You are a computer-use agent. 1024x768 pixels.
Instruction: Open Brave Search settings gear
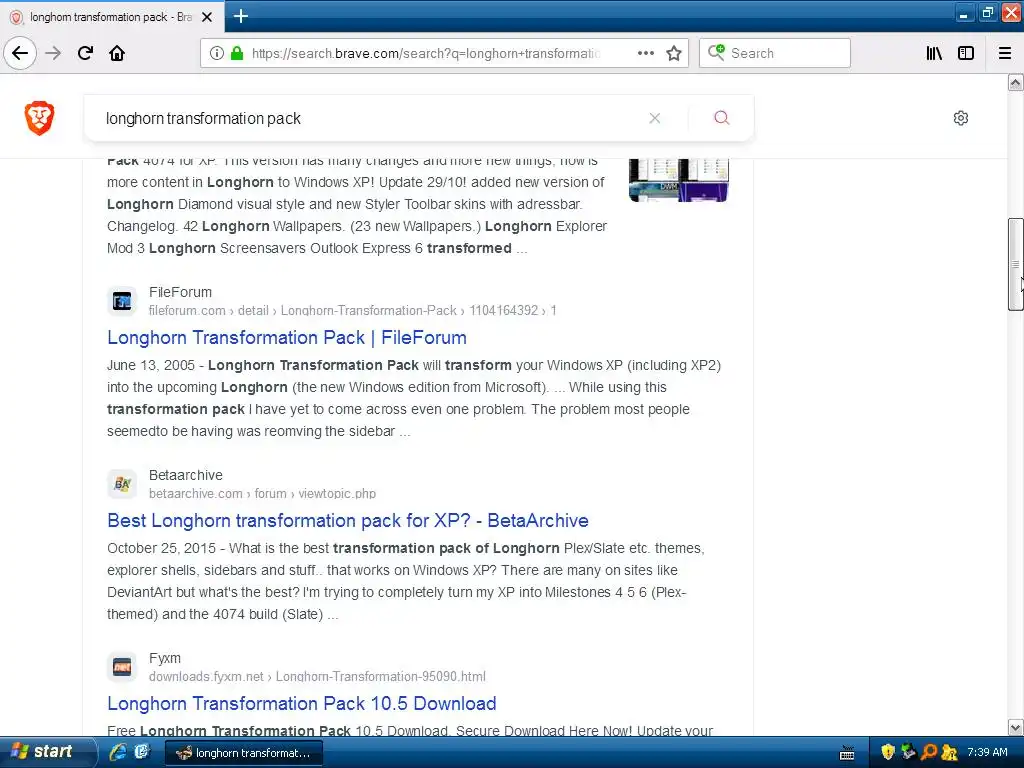pos(961,118)
